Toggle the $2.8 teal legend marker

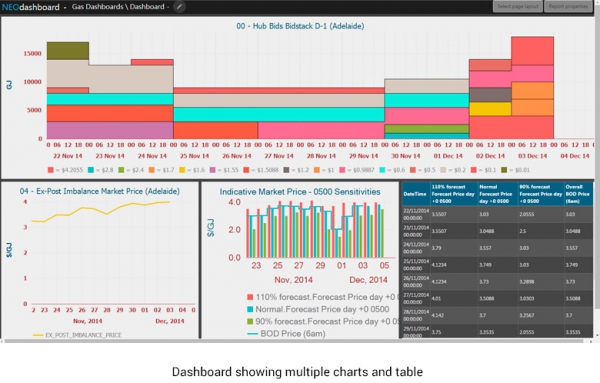pos(91,170)
